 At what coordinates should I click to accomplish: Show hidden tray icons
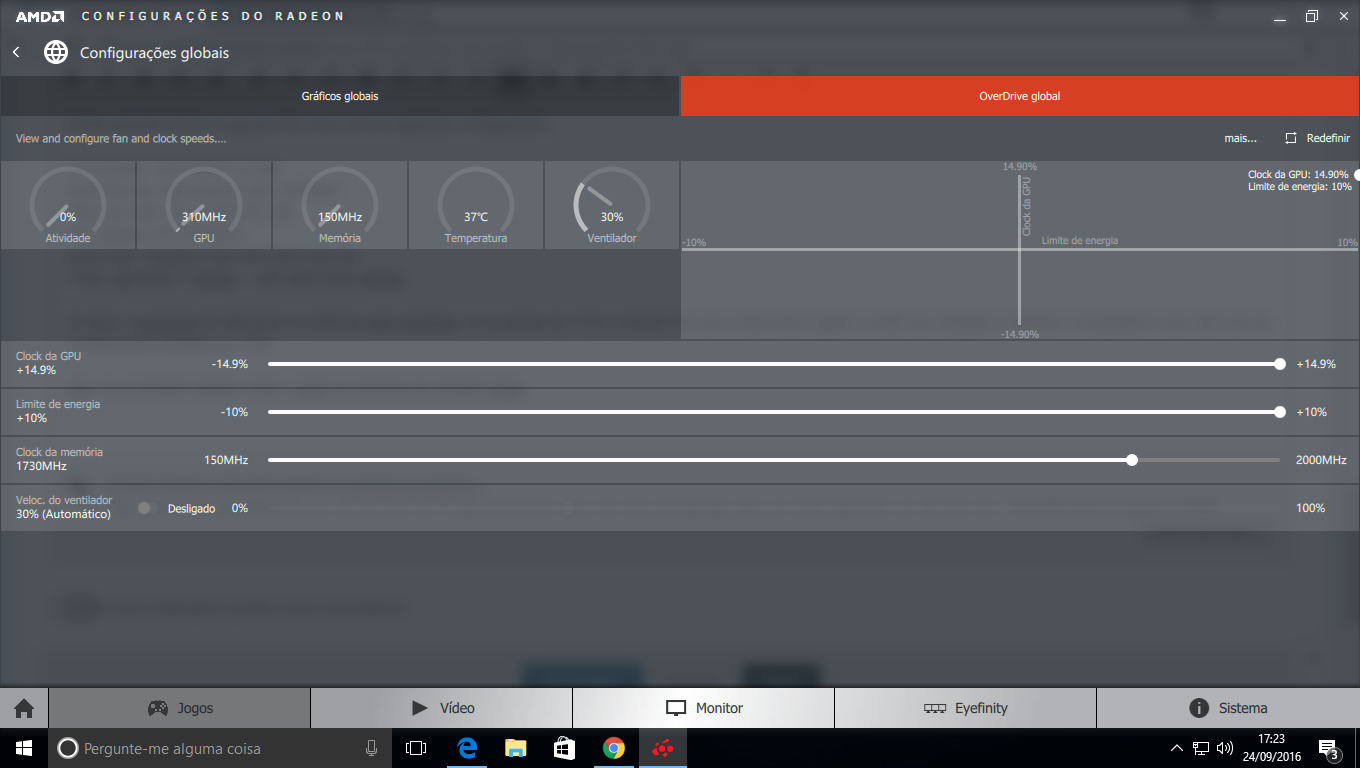(1176, 748)
